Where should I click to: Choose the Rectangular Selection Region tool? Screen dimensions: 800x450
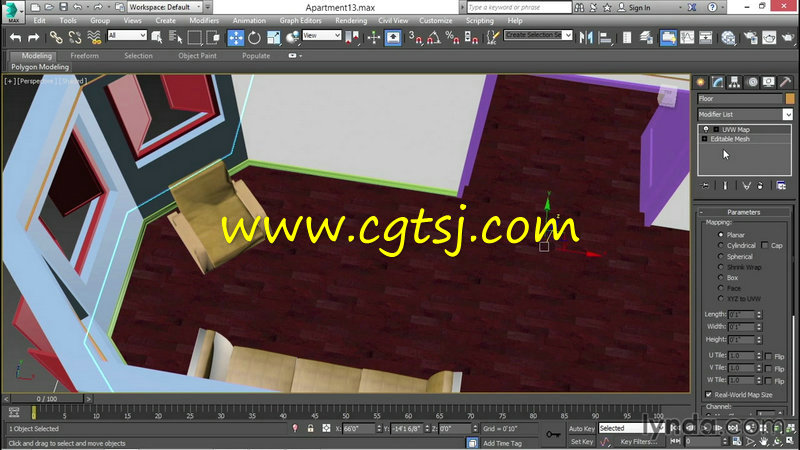194,37
